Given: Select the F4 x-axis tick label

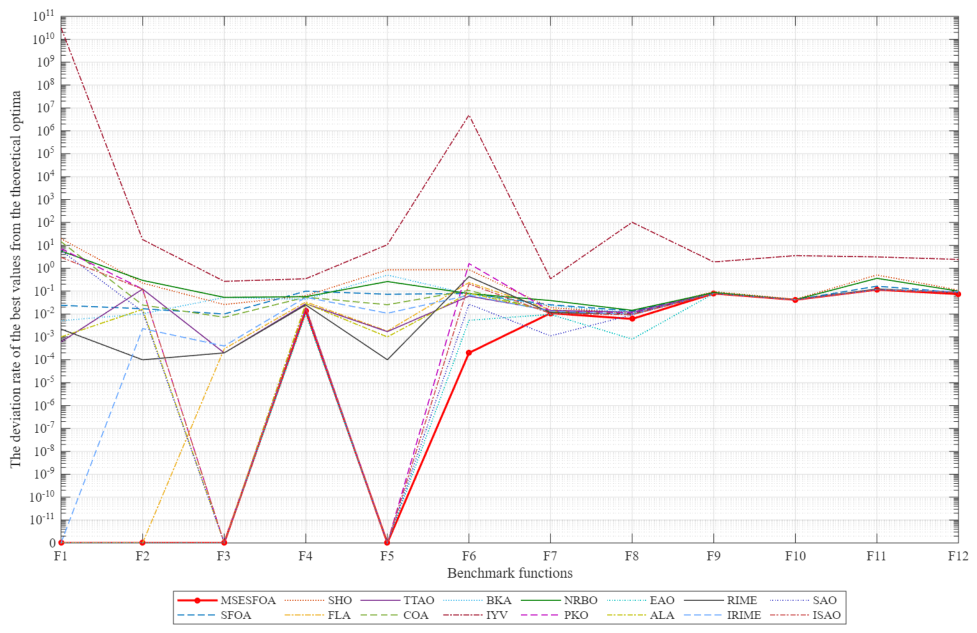Looking at the screenshot, I should (305, 556).
